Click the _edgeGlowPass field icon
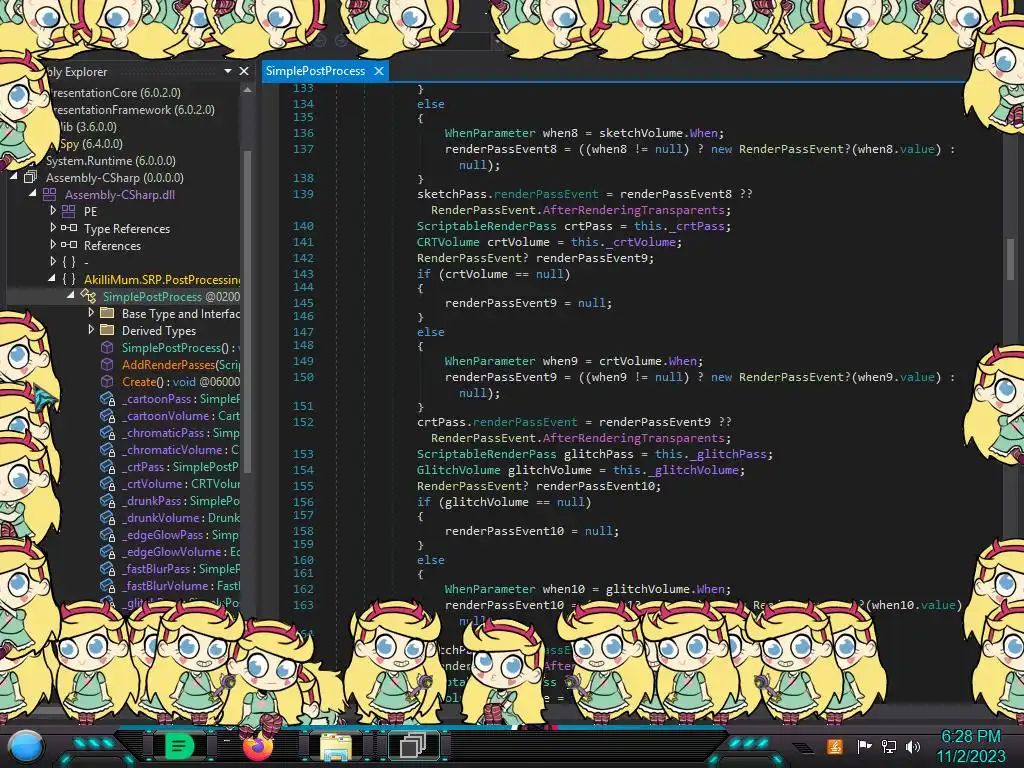This screenshot has height=768, width=1024. coord(108,535)
